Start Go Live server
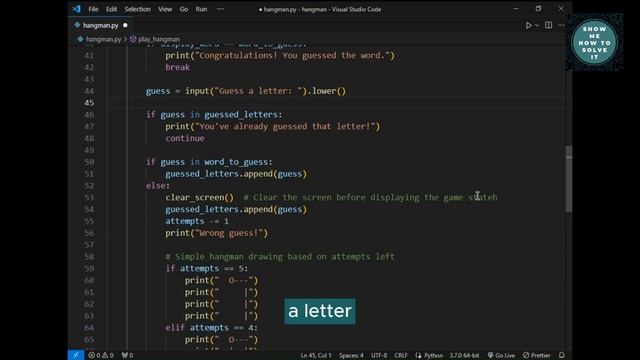 (x=501, y=356)
